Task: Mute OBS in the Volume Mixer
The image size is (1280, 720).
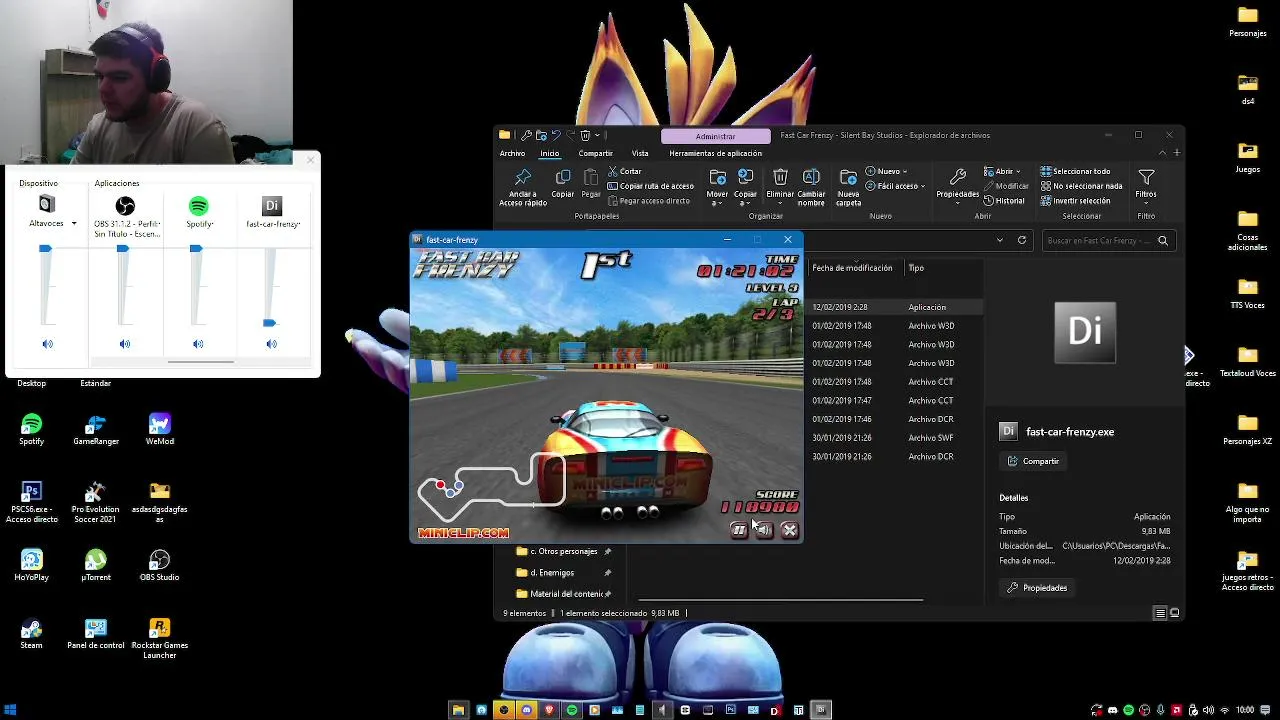Action: pyautogui.click(x=124, y=344)
